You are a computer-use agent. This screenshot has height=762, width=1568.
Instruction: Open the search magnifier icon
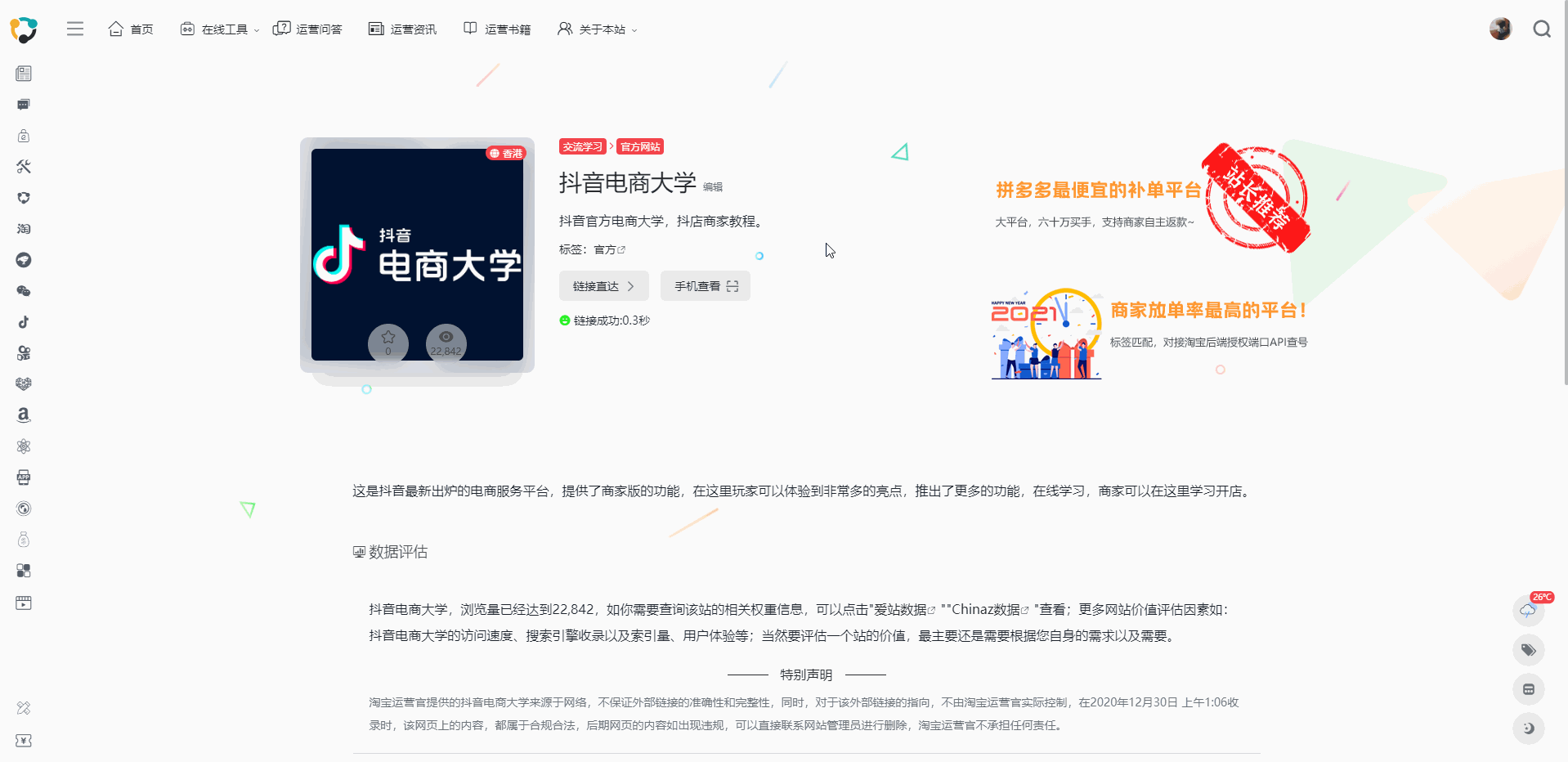click(1542, 29)
